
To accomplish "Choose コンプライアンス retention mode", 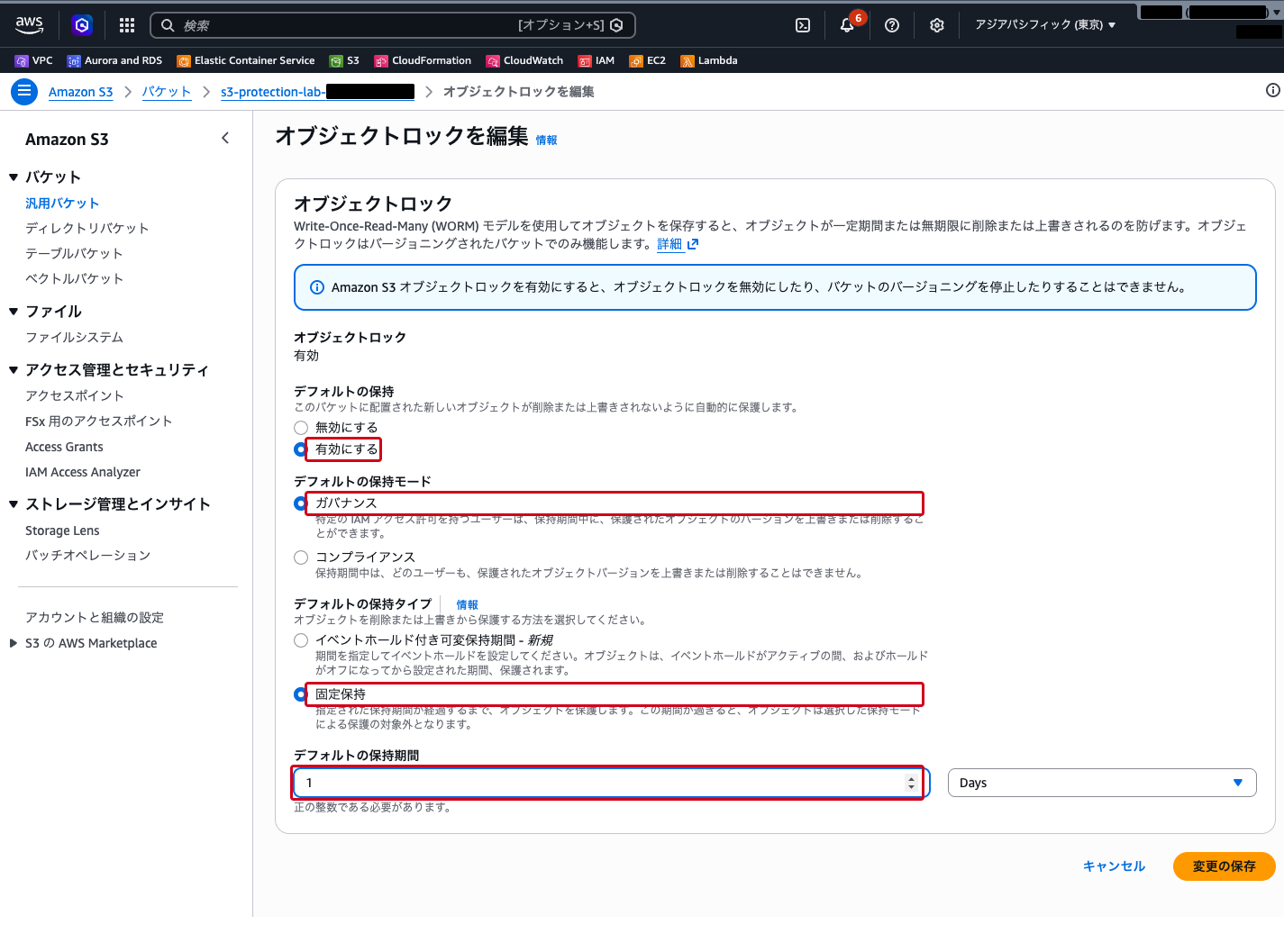I will (301, 558).
